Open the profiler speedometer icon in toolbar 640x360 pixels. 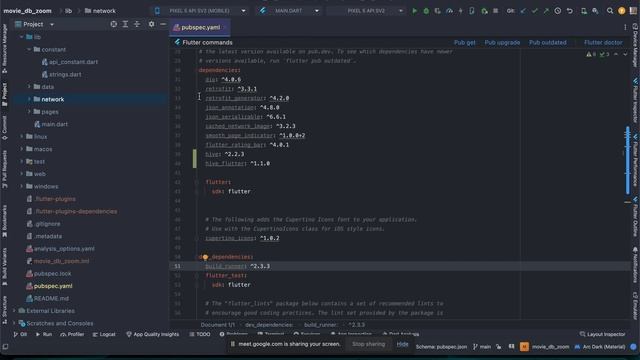click(449, 11)
